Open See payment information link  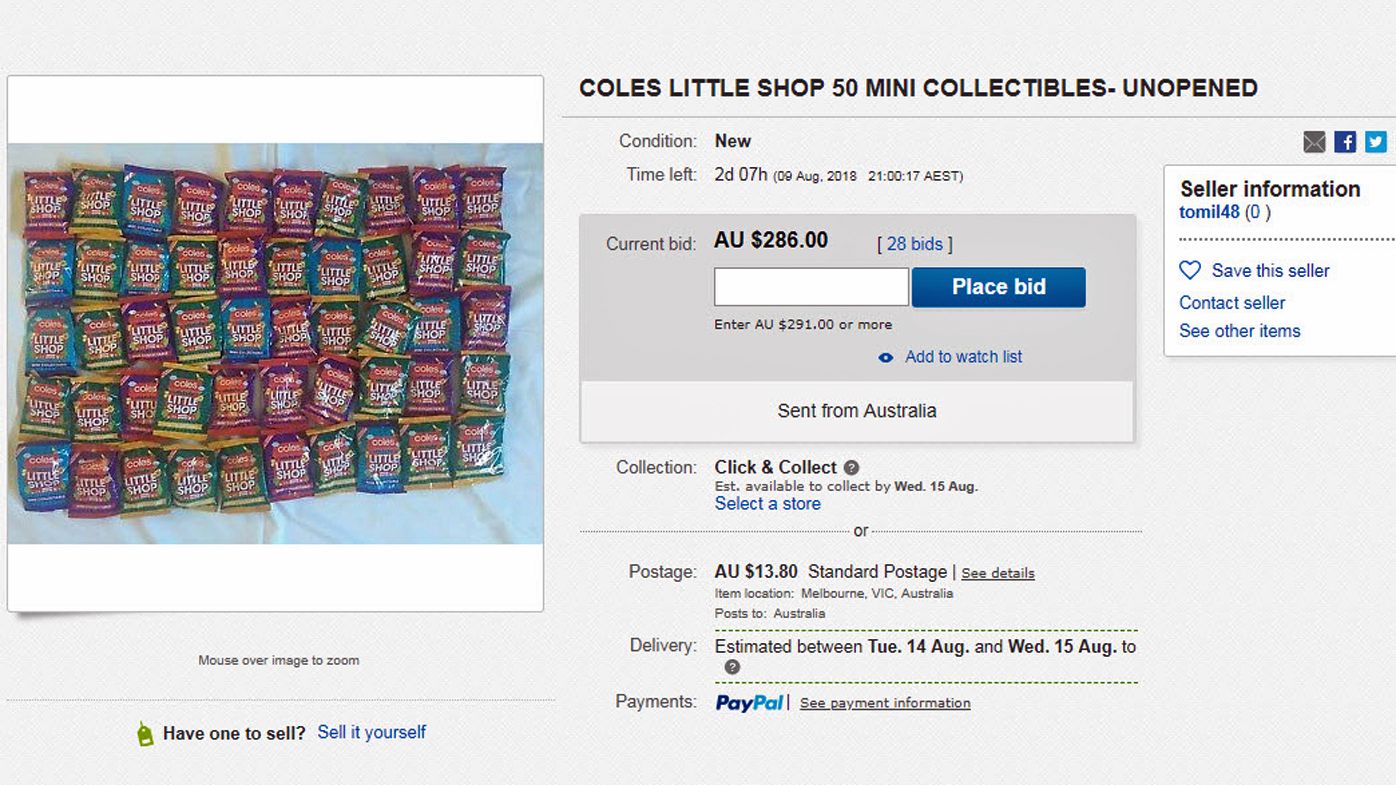coord(885,703)
